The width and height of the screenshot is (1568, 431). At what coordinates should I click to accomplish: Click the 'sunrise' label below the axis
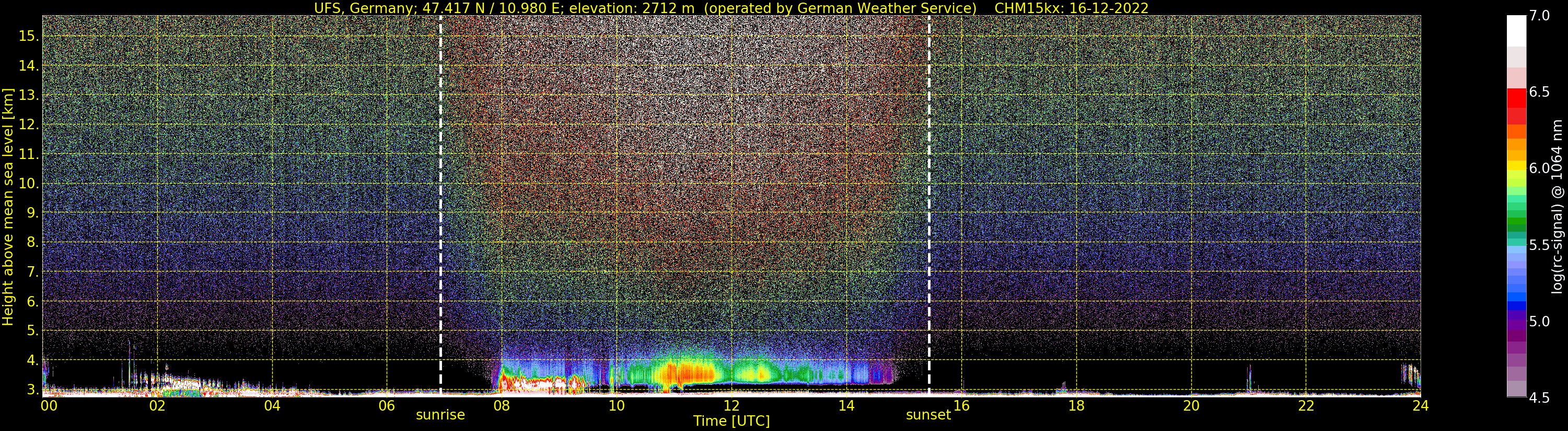click(x=440, y=415)
